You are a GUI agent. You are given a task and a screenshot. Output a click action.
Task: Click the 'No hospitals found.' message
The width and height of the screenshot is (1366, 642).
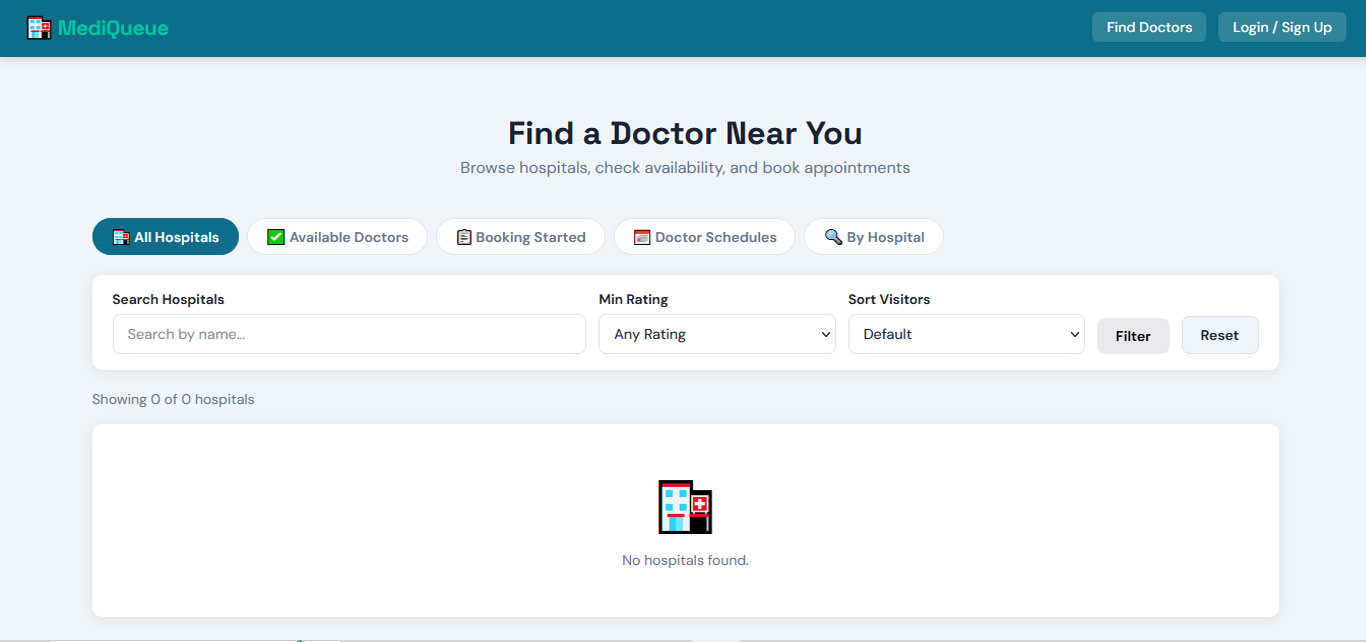pos(685,560)
